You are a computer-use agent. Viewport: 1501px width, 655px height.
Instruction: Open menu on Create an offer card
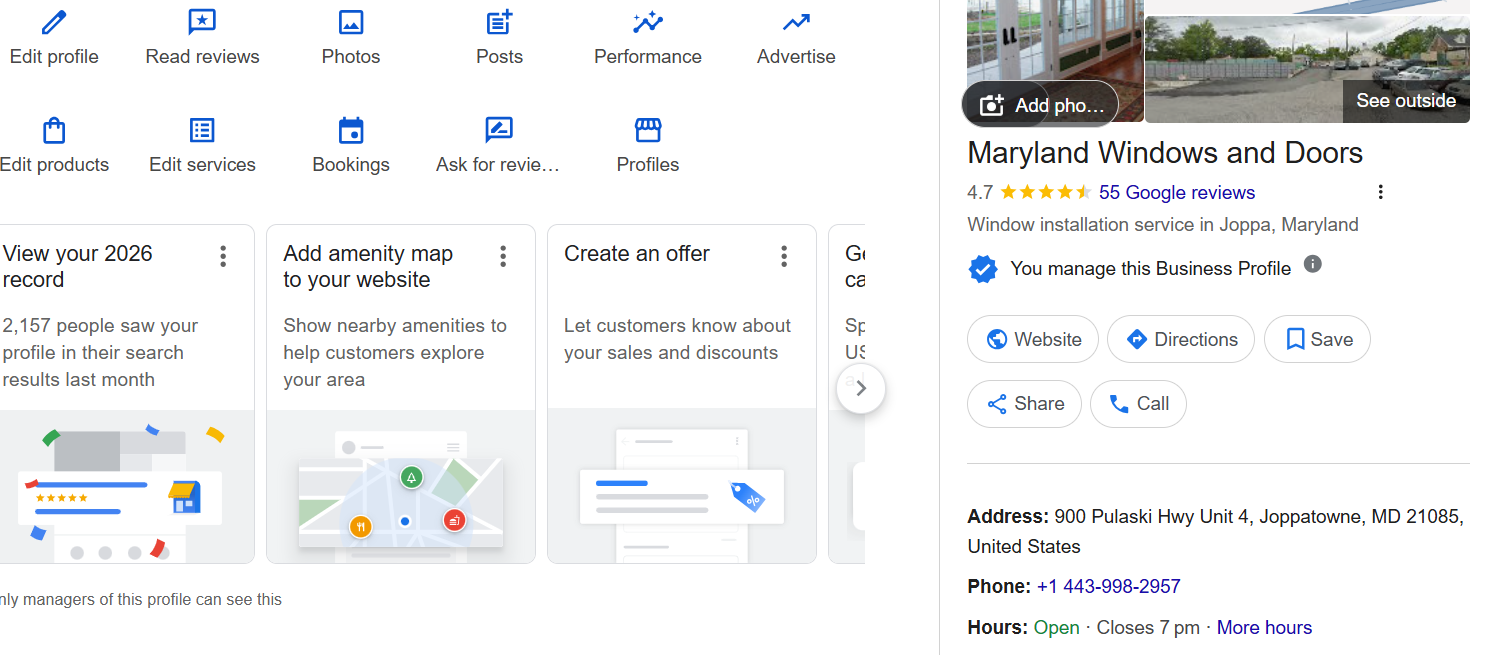[784, 256]
